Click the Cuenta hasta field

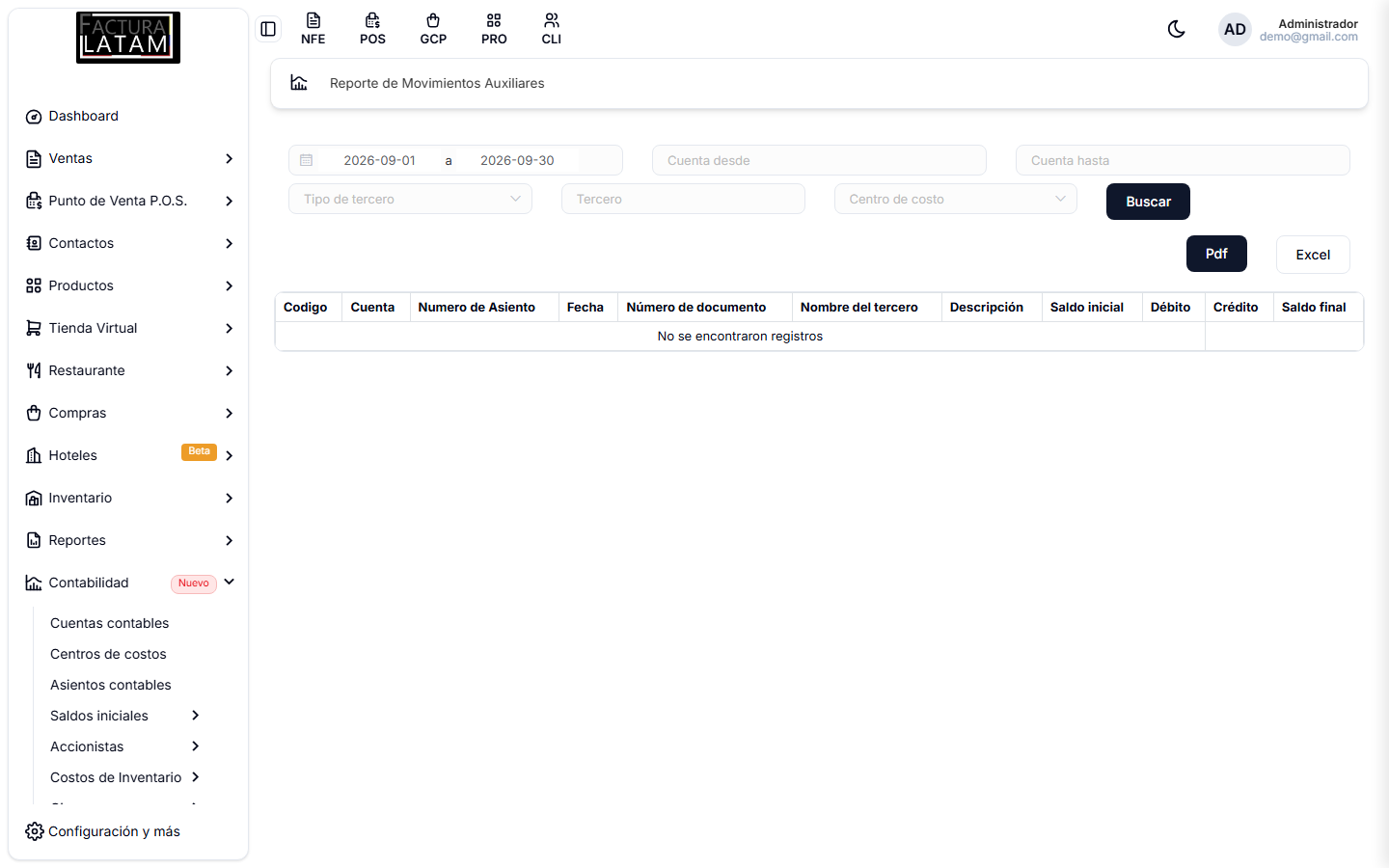[1183, 160]
